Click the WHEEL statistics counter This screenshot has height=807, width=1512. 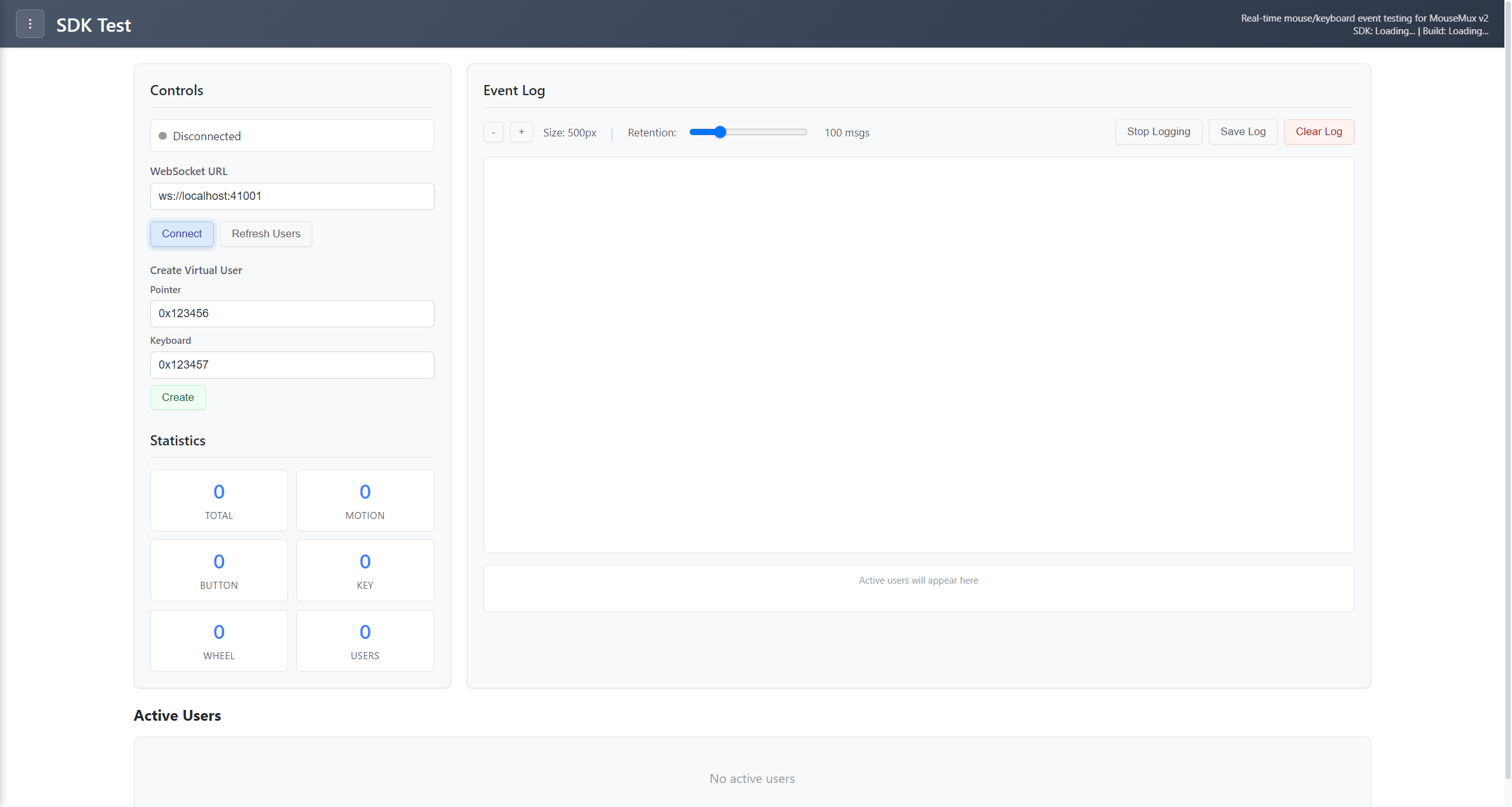218,641
